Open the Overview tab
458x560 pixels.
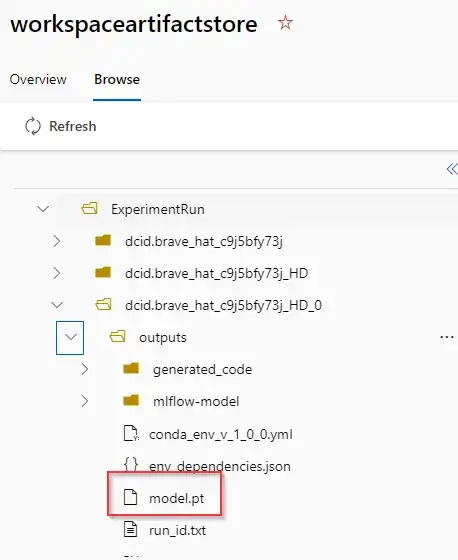pos(38,79)
